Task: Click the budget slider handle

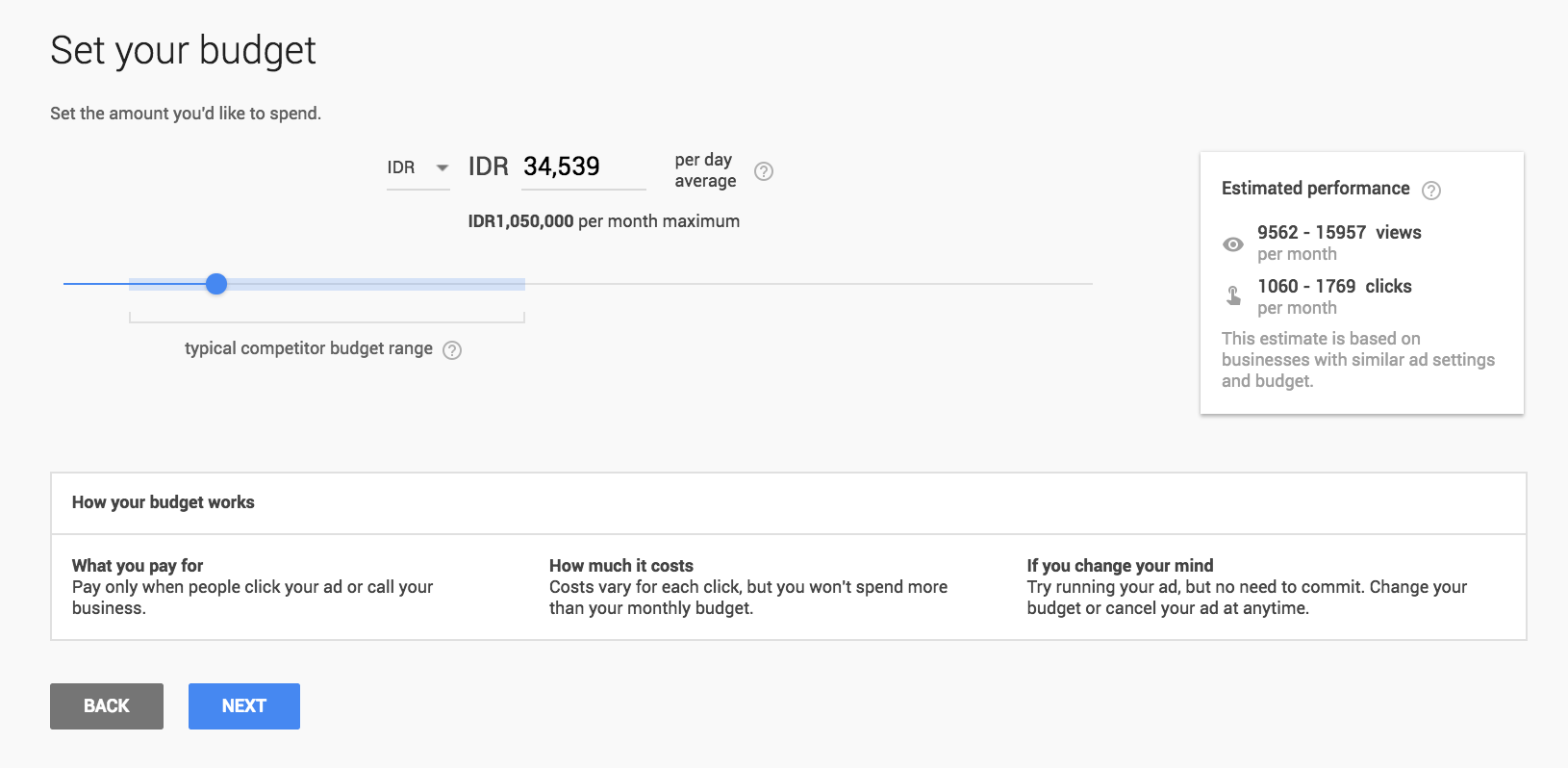Action: pos(216,284)
